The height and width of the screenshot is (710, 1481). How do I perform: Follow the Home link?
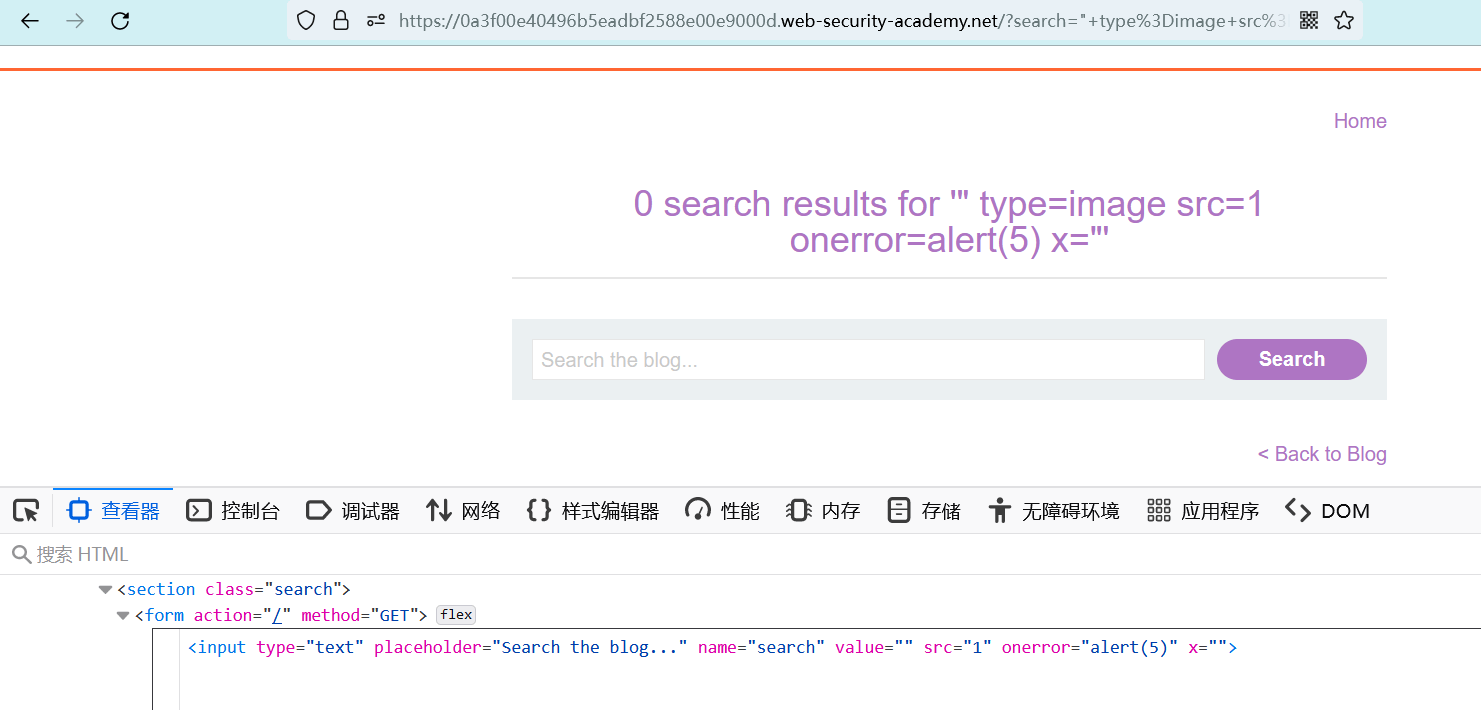click(x=1360, y=121)
